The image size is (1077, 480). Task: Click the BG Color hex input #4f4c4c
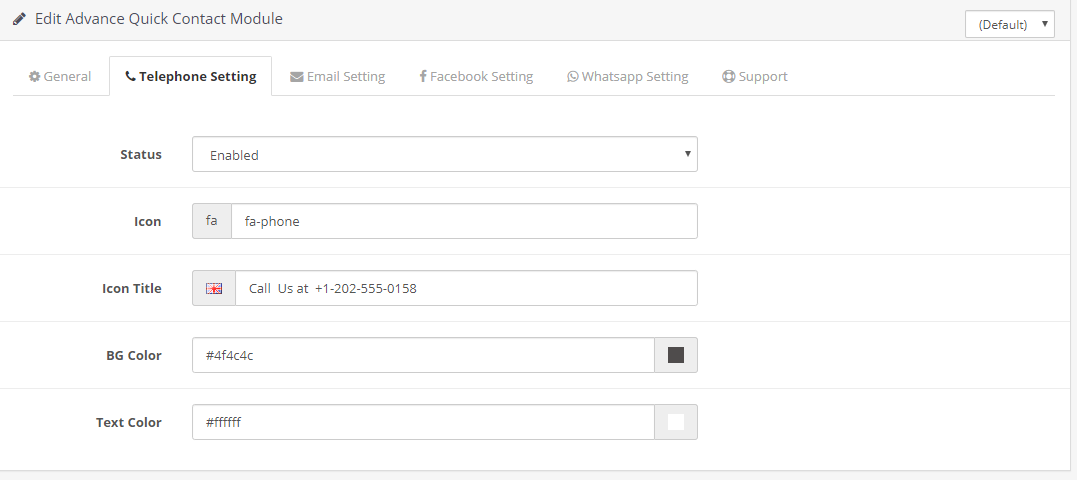pos(423,355)
